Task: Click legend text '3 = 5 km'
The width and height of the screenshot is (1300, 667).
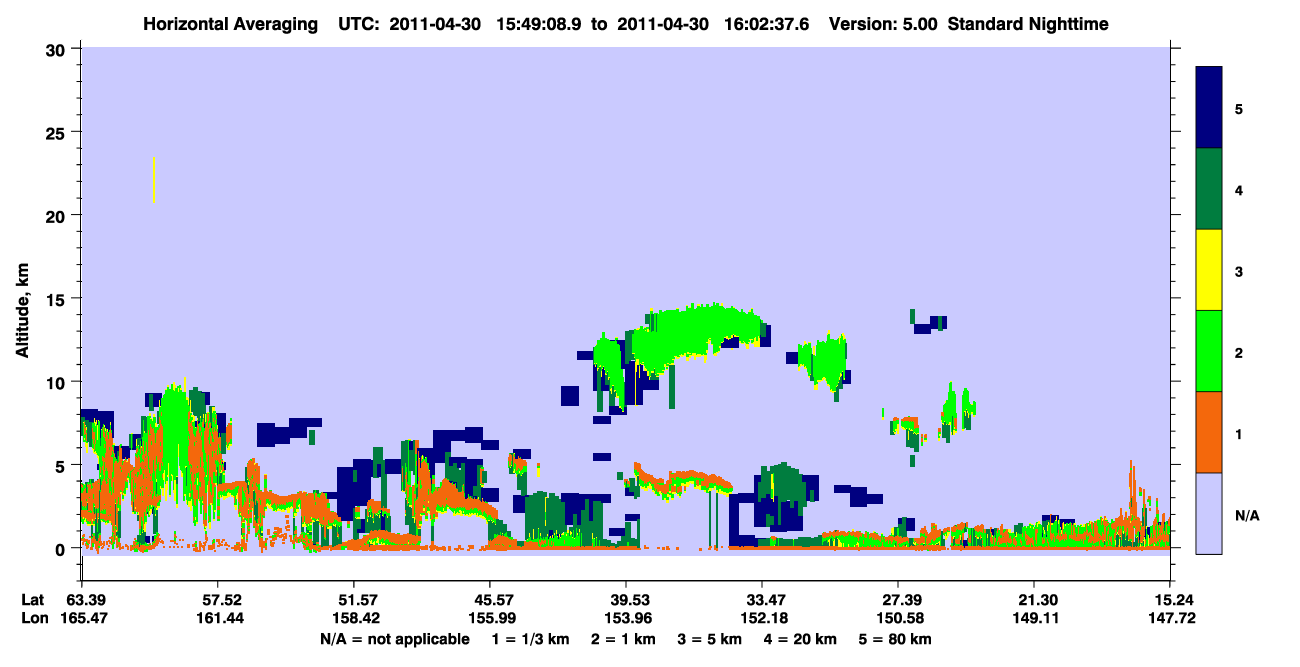Action: [x=711, y=639]
